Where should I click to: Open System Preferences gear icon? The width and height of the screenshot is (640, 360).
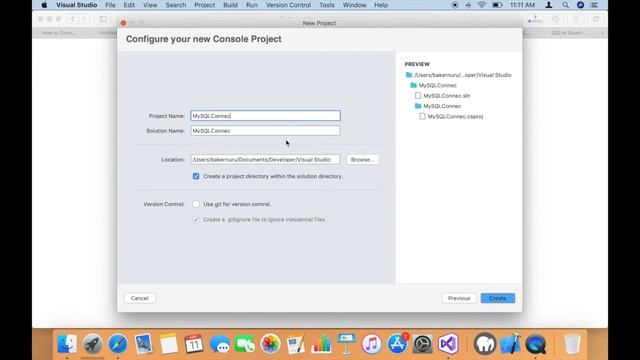pyautogui.click(x=422, y=344)
